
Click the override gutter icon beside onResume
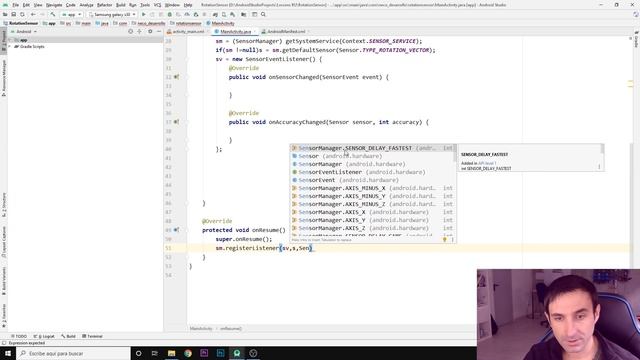[177, 230]
